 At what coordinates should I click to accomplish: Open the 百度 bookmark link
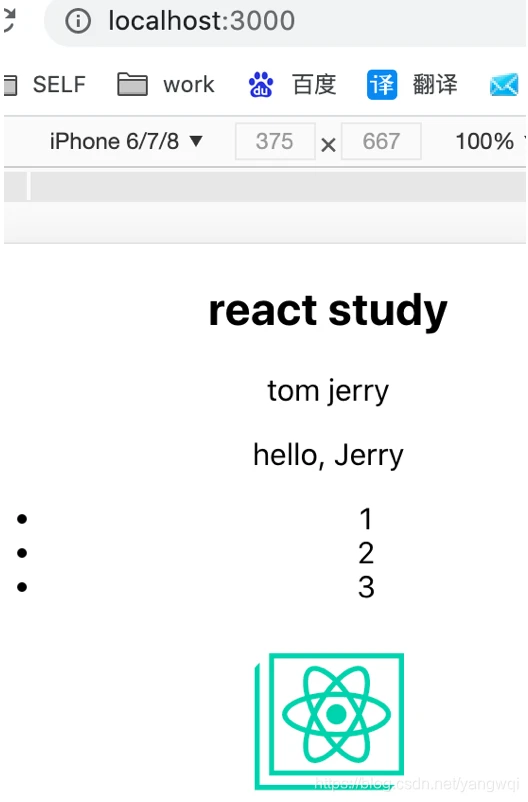[x=314, y=84]
